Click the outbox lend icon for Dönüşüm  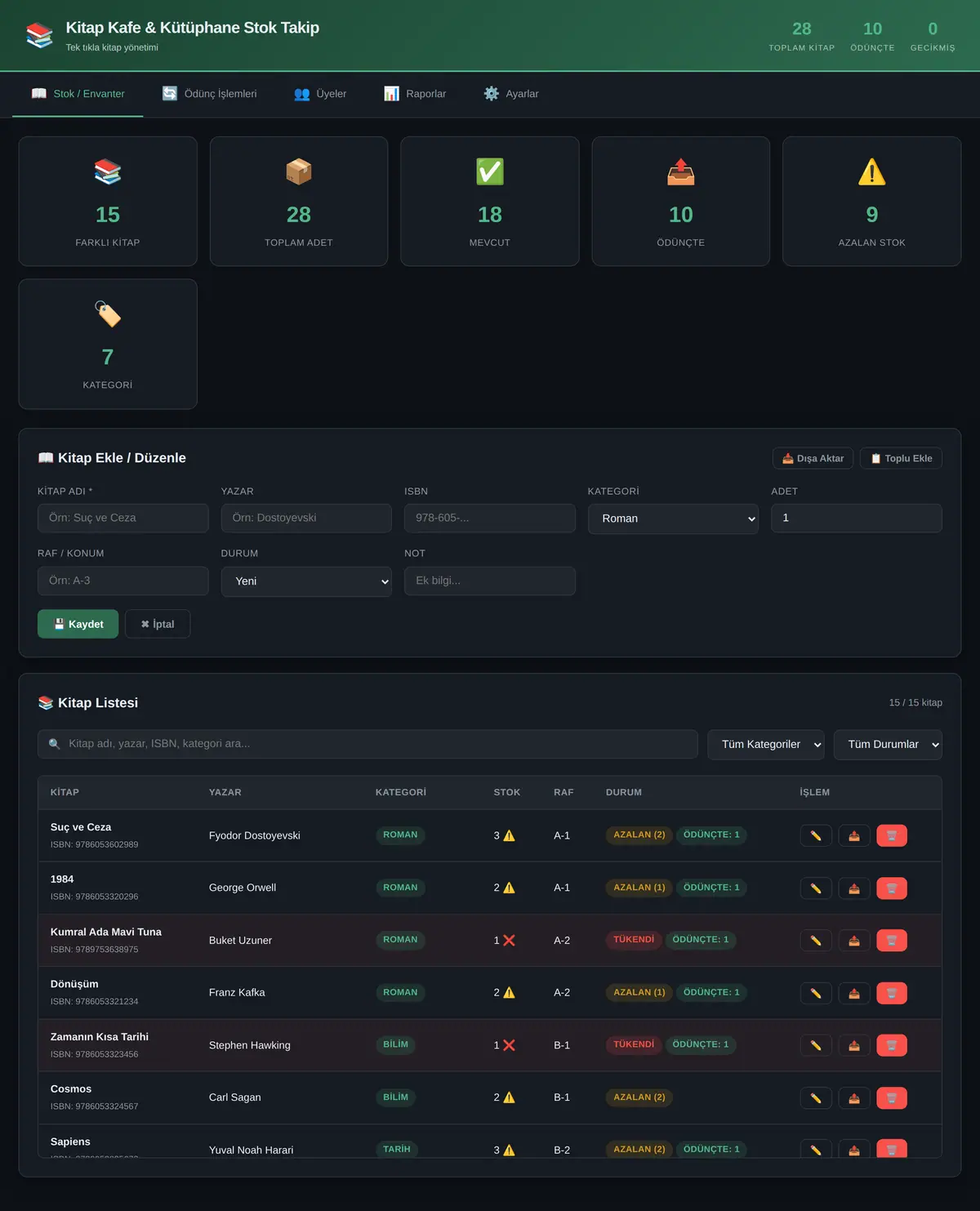pos(854,993)
